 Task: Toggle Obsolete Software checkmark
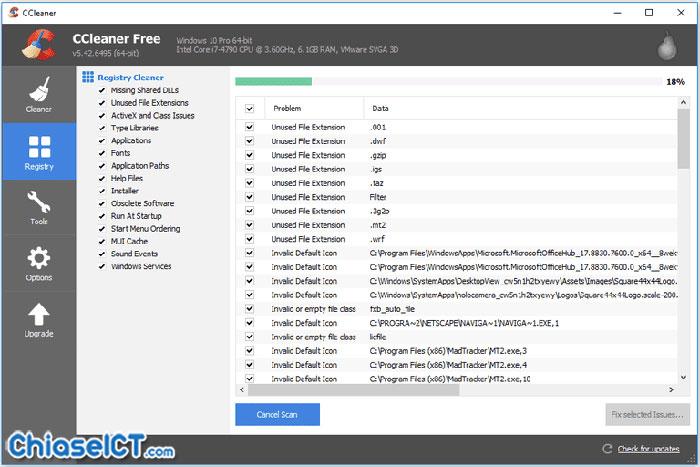[x=102, y=204]
